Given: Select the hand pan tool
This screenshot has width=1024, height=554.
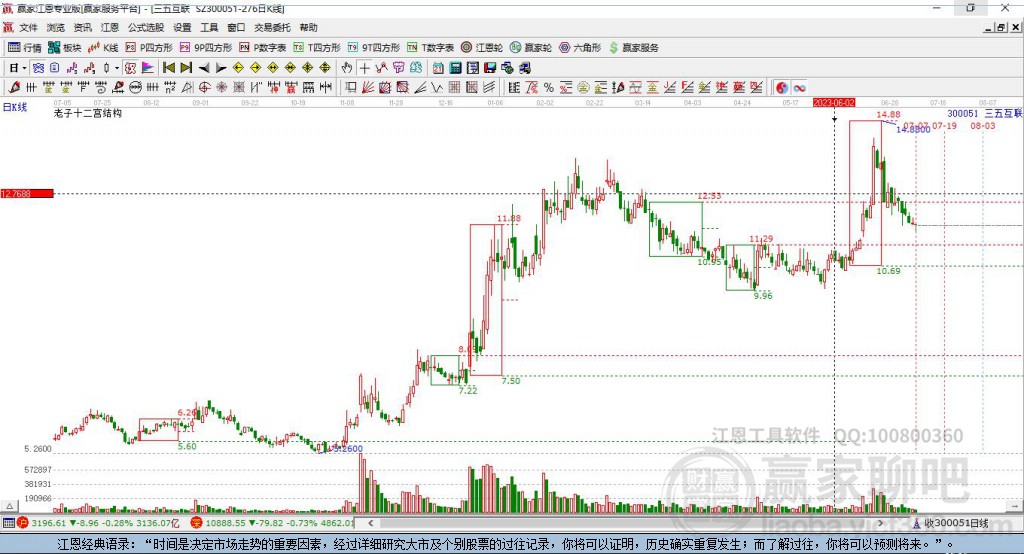Looking at the screenshot, I should click(x=347, y=68).
